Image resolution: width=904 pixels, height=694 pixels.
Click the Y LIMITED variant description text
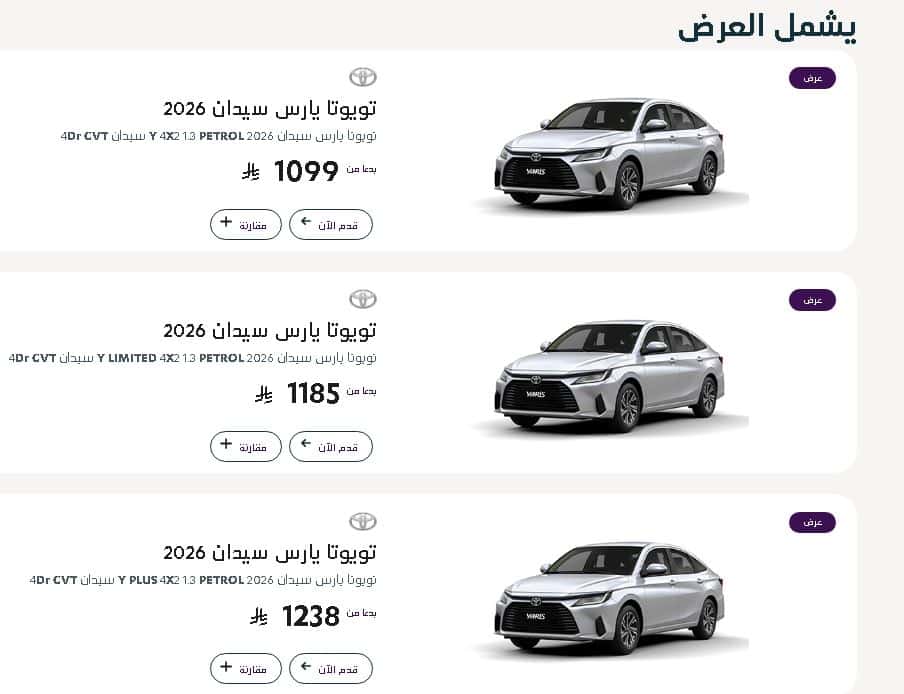tap(200, 358)
